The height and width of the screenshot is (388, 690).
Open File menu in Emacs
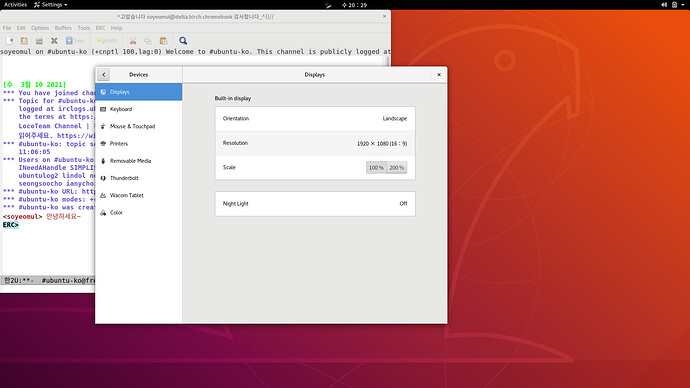tap(7, 28)
